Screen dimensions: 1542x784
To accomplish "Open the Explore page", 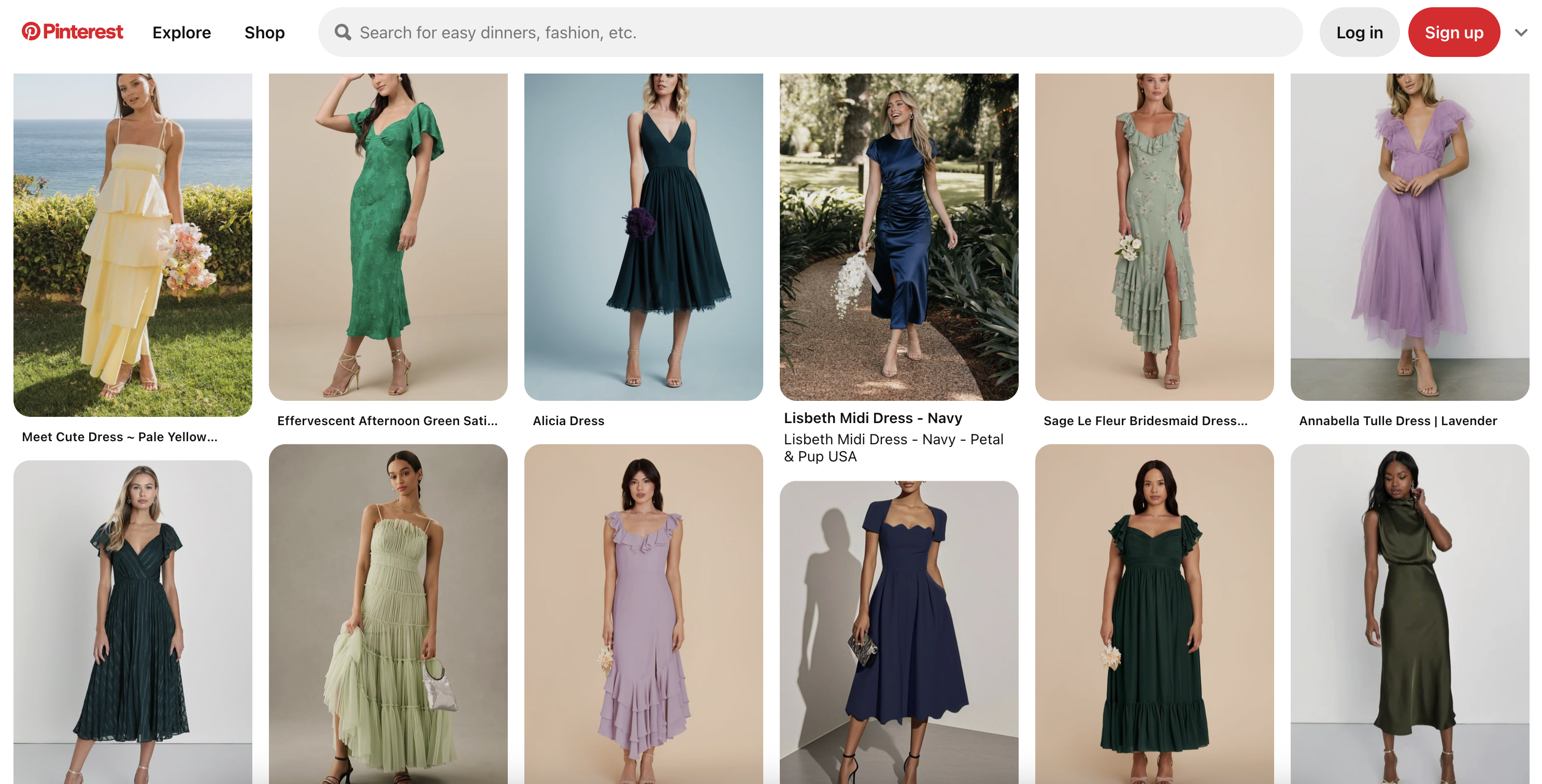I will pos(181,32).
